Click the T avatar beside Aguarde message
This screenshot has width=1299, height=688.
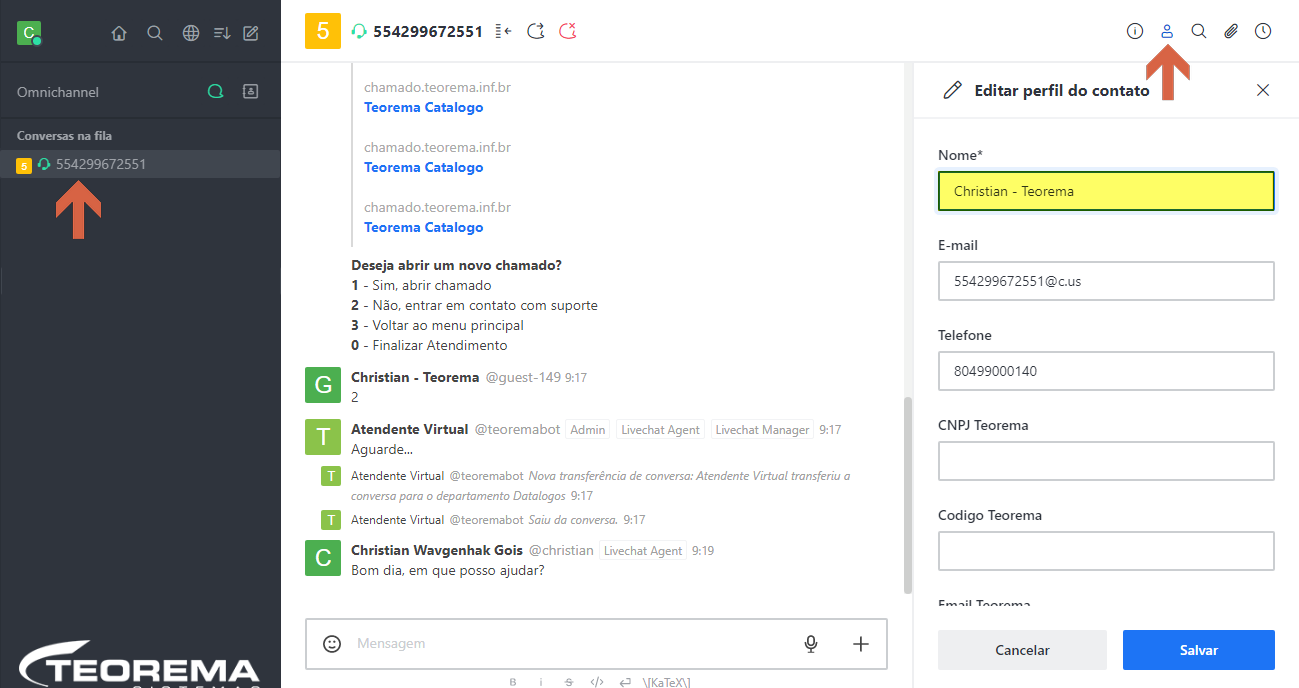coord(323,437)
